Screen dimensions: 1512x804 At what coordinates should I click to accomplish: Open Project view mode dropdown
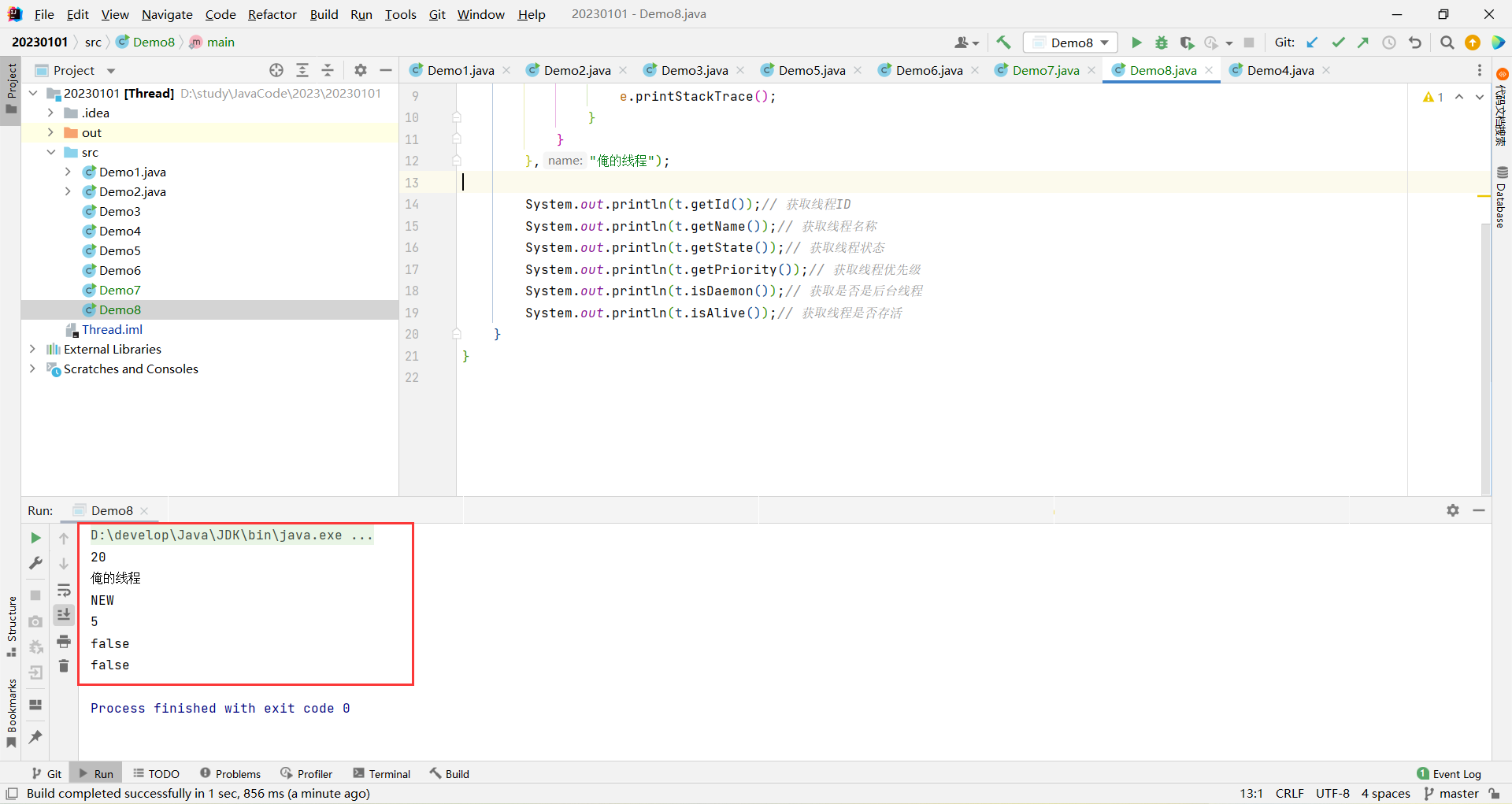(x=111, y=71)
